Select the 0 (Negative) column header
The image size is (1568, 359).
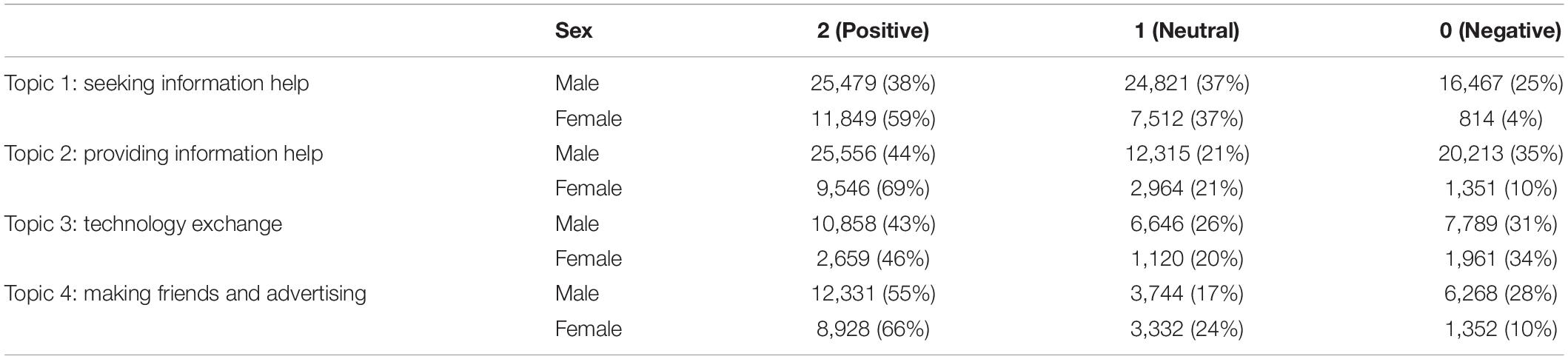pos(1501,31)
